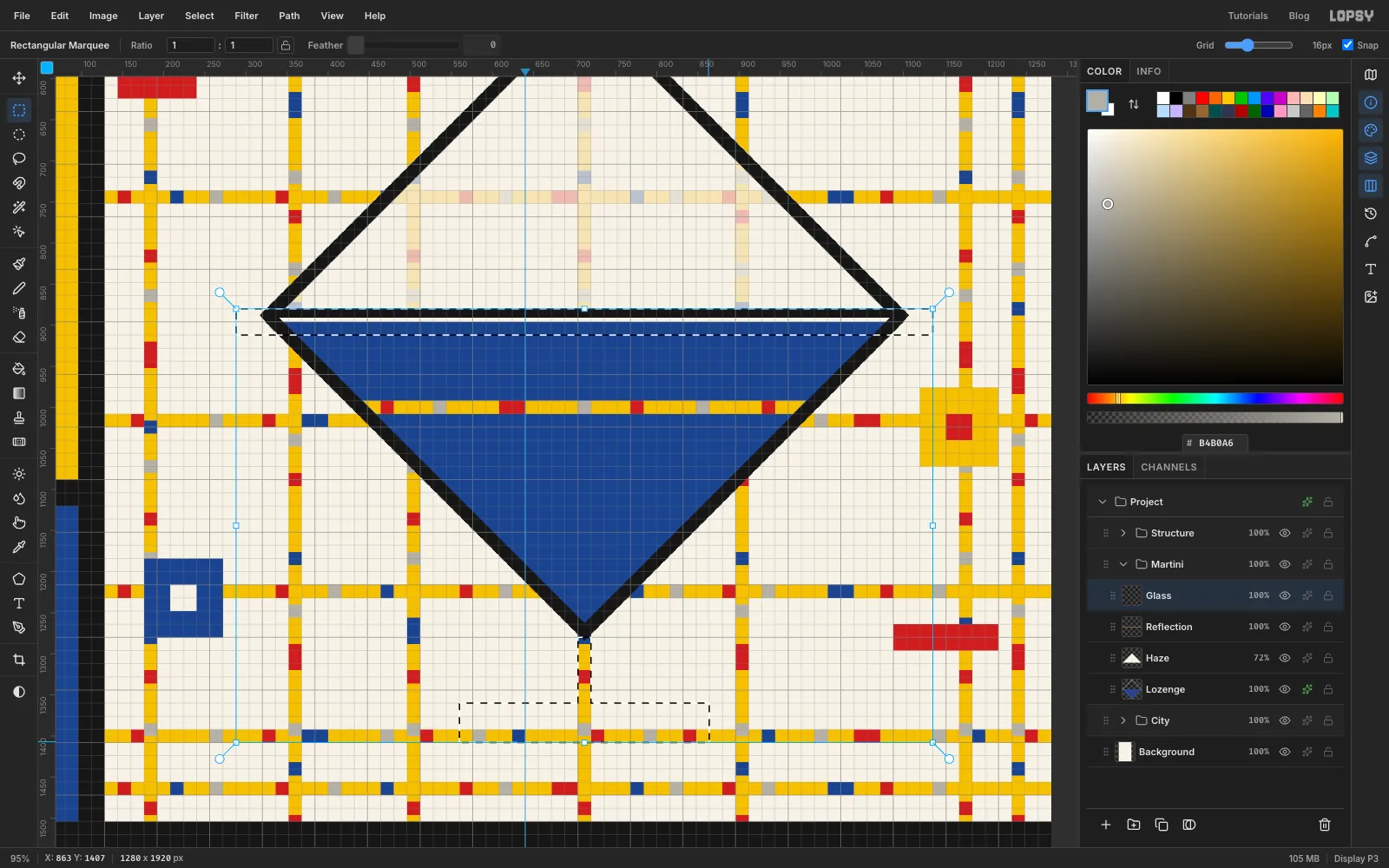Image resolution: width=1389 pixels, height=868 pixels.
Task: Choose the Magic Wand tool
Action: tap(19, 207)
